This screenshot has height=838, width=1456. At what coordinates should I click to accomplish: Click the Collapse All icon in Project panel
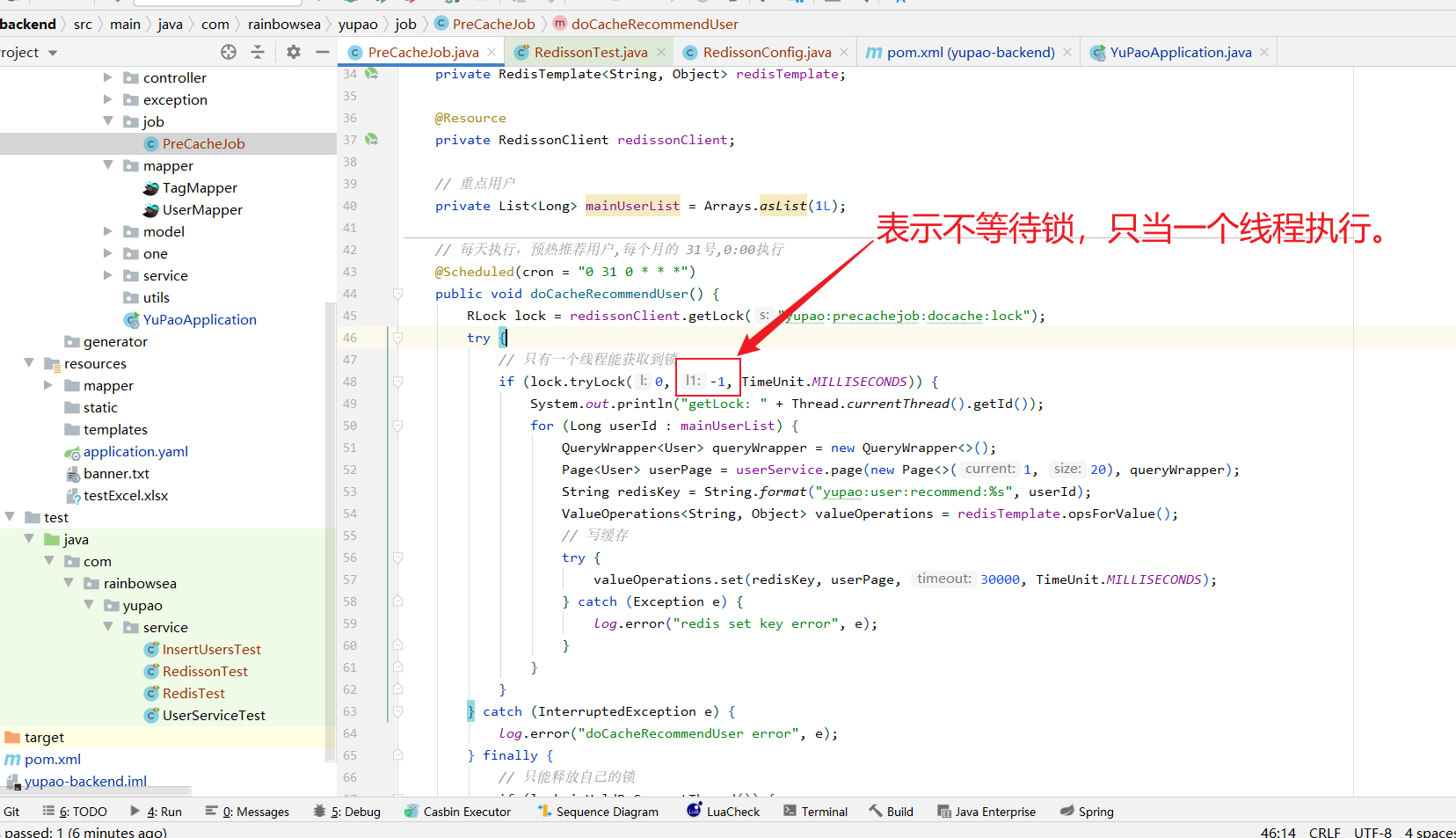coord(258,52)
